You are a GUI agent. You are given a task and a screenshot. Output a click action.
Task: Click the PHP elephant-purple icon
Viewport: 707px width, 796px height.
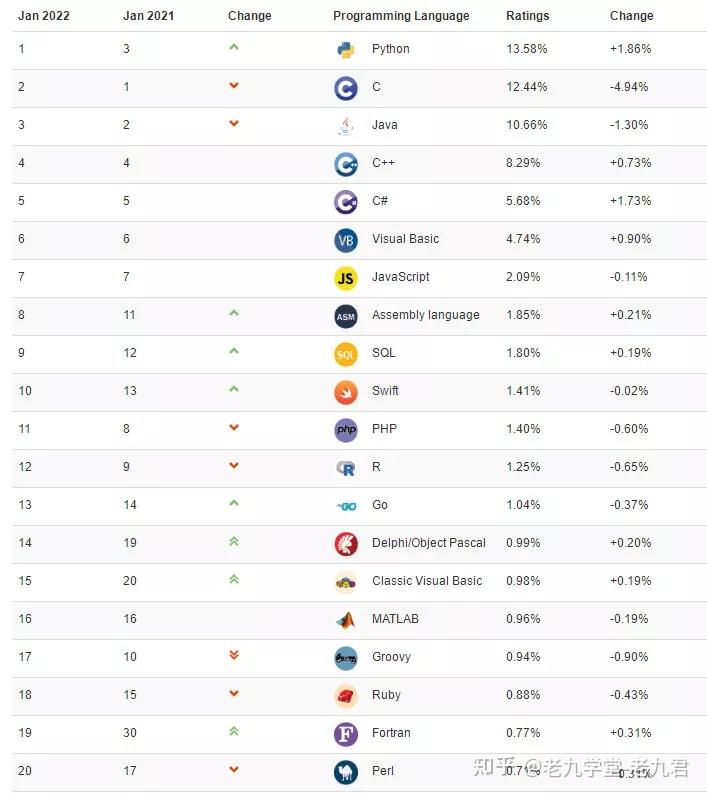pos(346,430)
